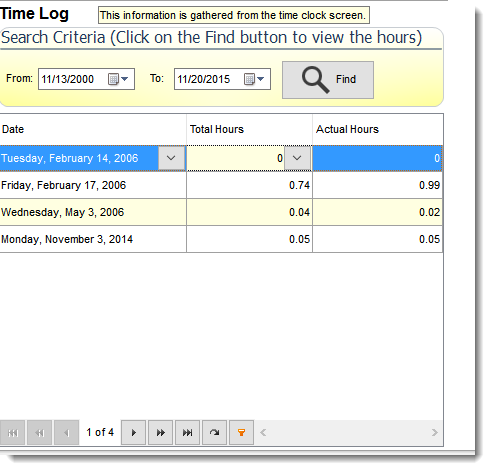Expand the Tuesday, February 14, 2006 date dropdown

click(171, 158)
